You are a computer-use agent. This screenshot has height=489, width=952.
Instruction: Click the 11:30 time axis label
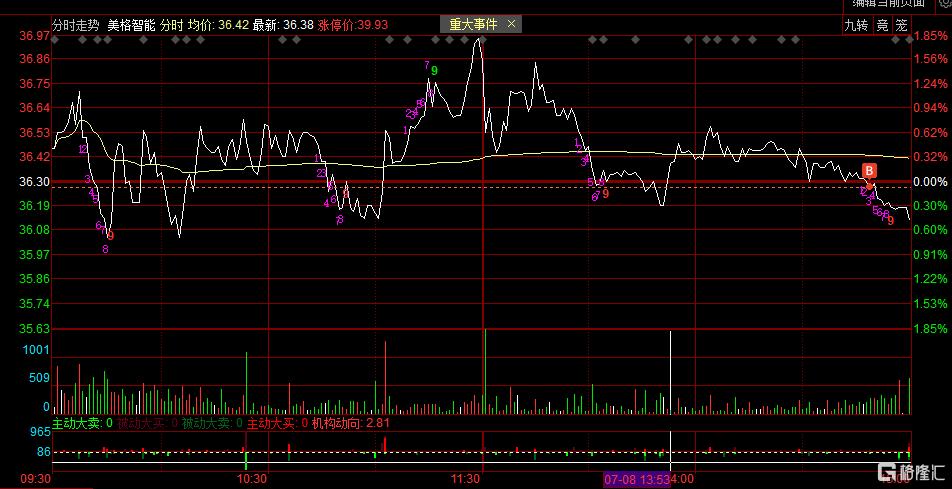[x=466, y=478]
